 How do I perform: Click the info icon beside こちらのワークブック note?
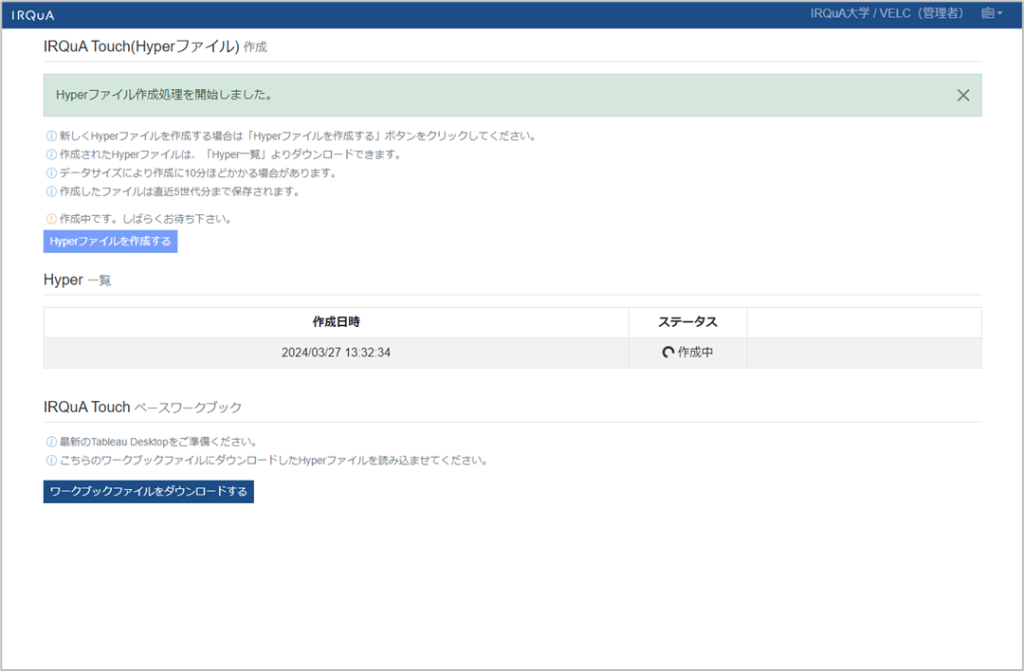(52, 461)
